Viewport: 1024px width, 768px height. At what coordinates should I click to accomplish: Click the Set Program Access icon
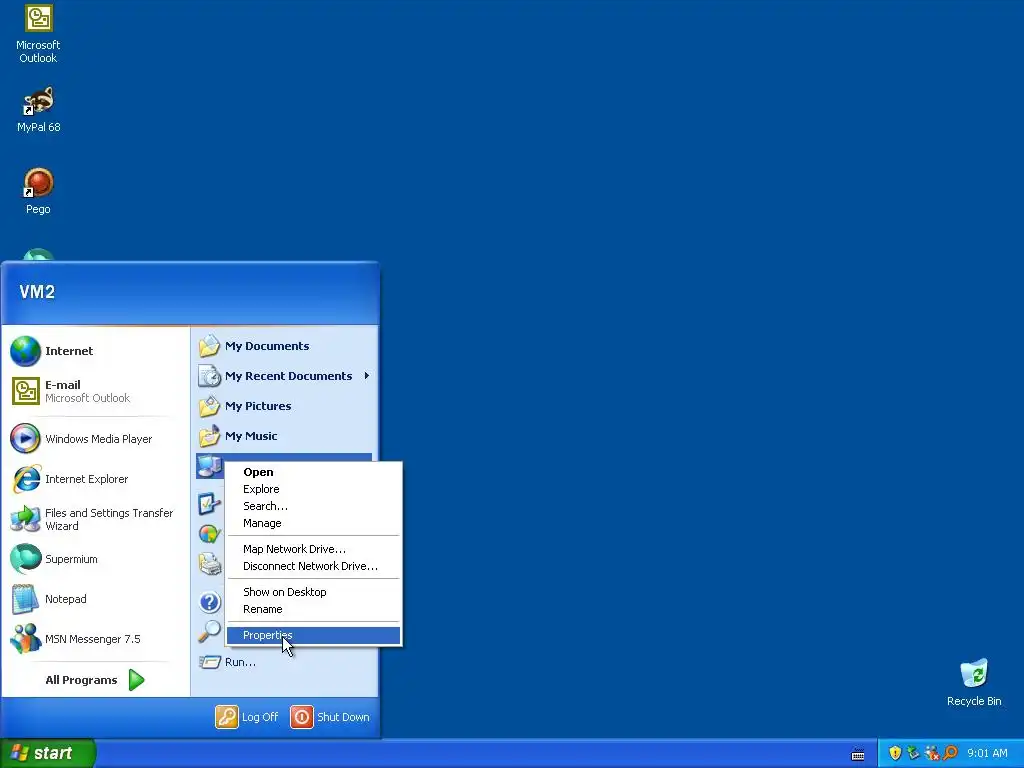pos(210,534)
